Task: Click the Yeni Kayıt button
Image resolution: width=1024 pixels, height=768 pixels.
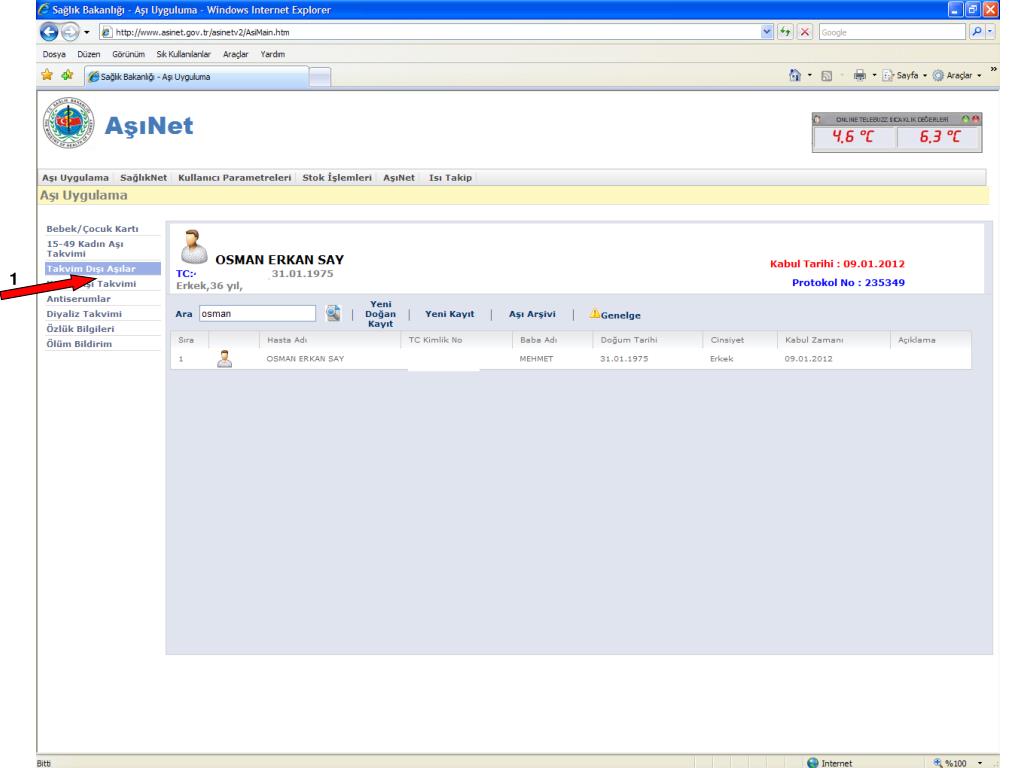Action: (x=449, y=314)
